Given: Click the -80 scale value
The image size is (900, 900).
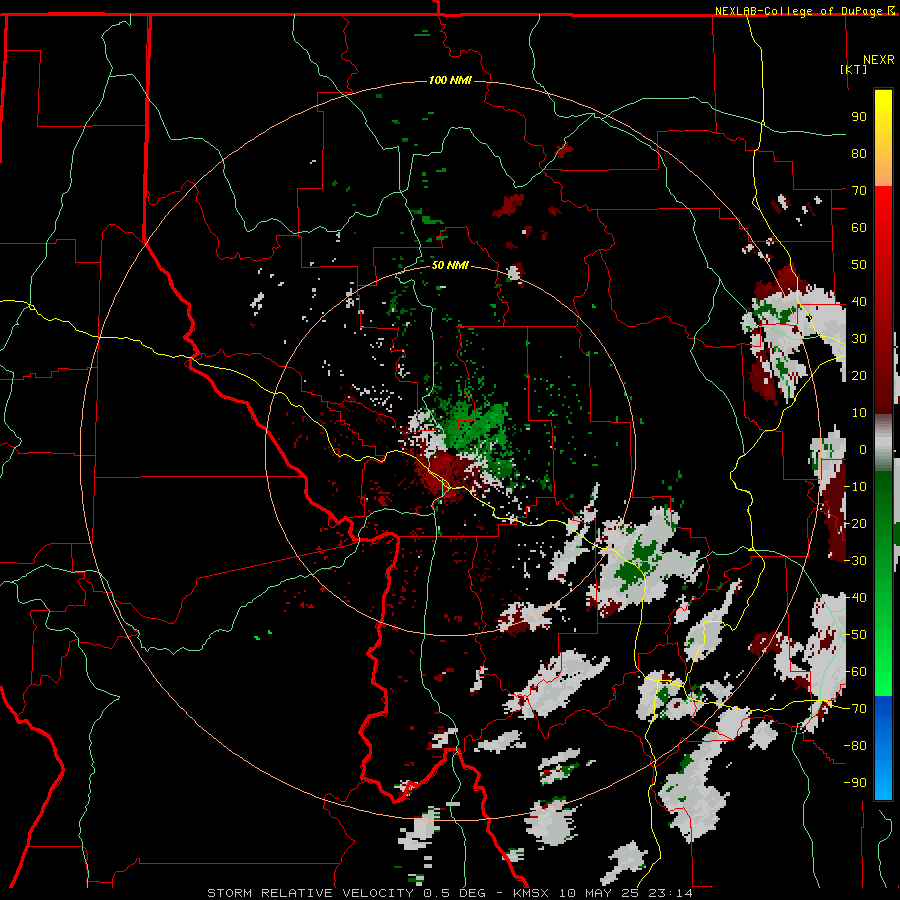Looking at the screenshot, I should (x=856, y=746).
